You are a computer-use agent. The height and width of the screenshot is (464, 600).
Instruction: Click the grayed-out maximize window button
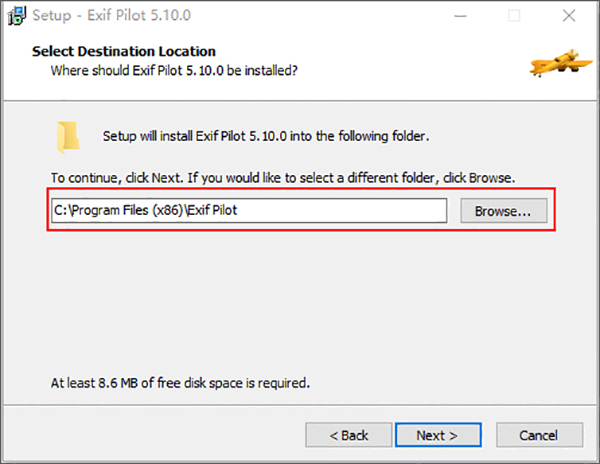point(514,16)
